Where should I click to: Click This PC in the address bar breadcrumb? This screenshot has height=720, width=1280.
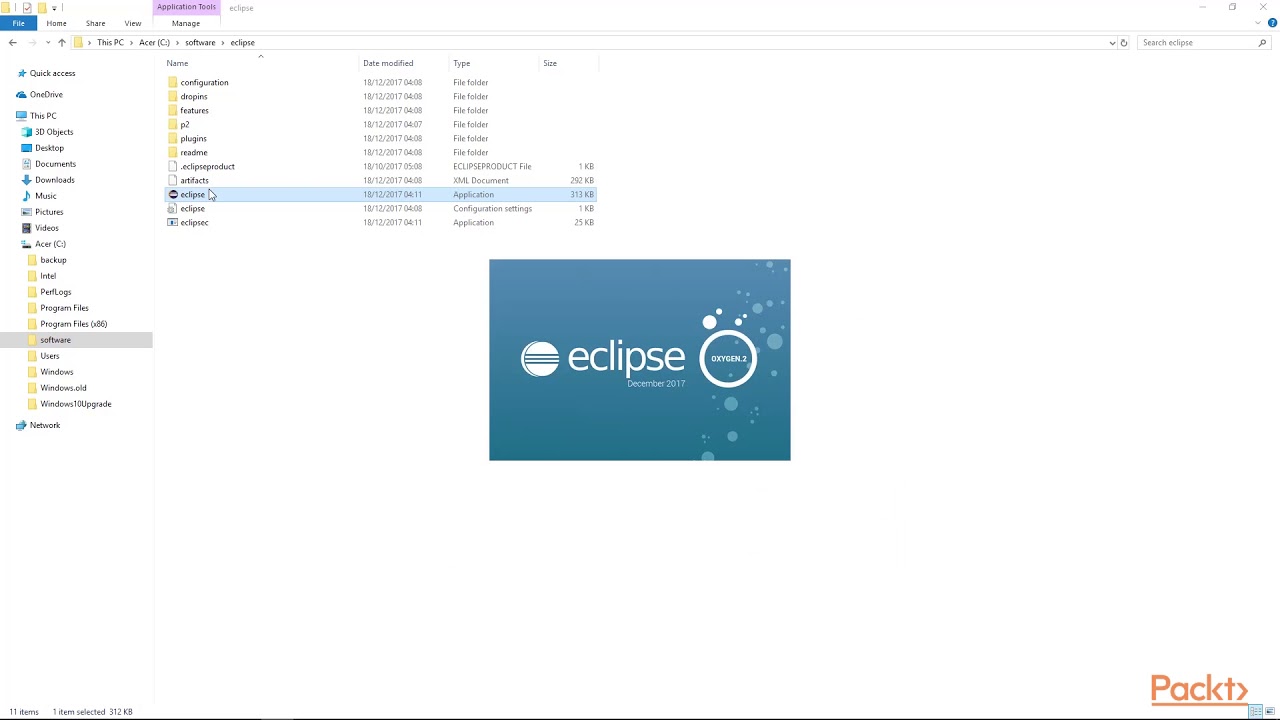110,43
